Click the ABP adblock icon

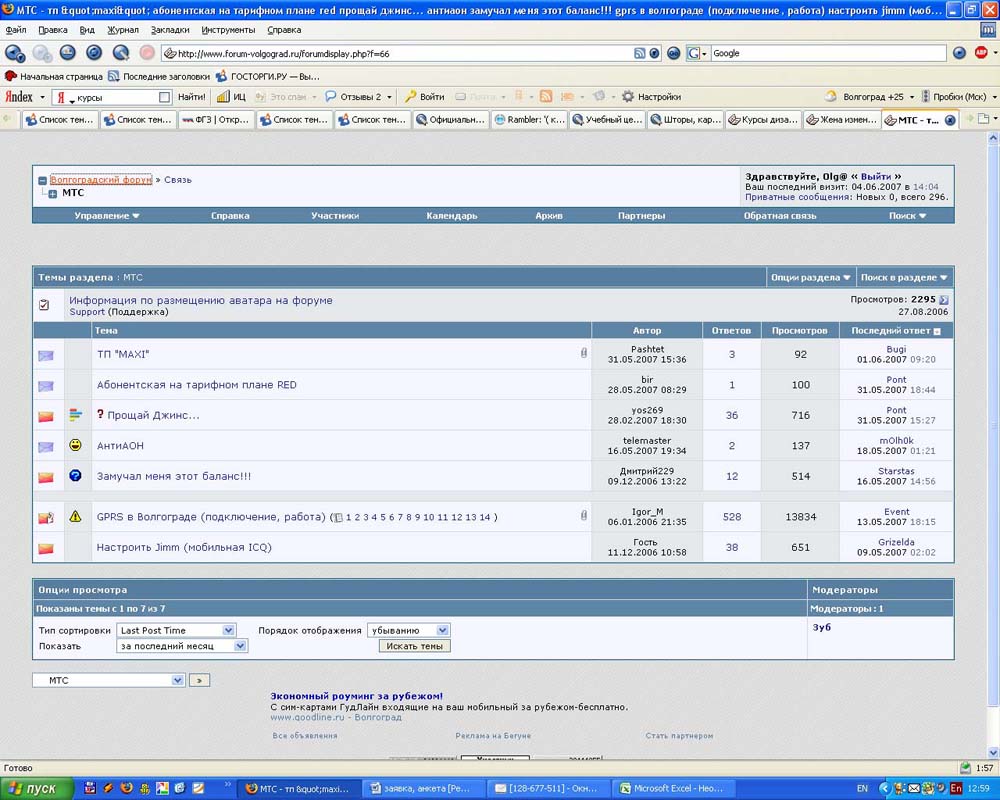[981, 53]
